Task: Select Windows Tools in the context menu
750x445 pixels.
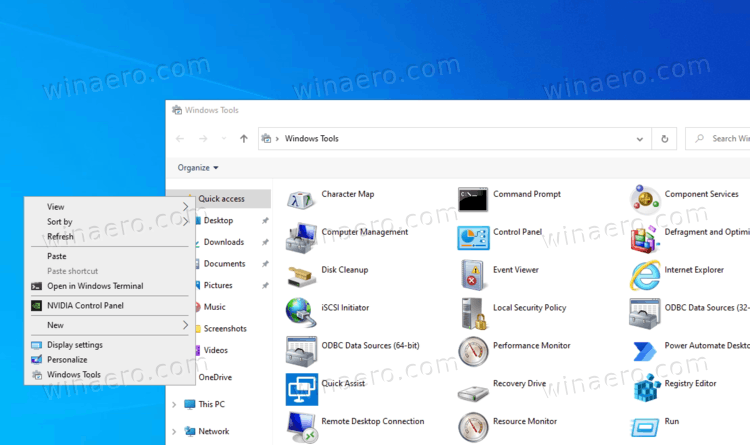Action: pos(110,374)
